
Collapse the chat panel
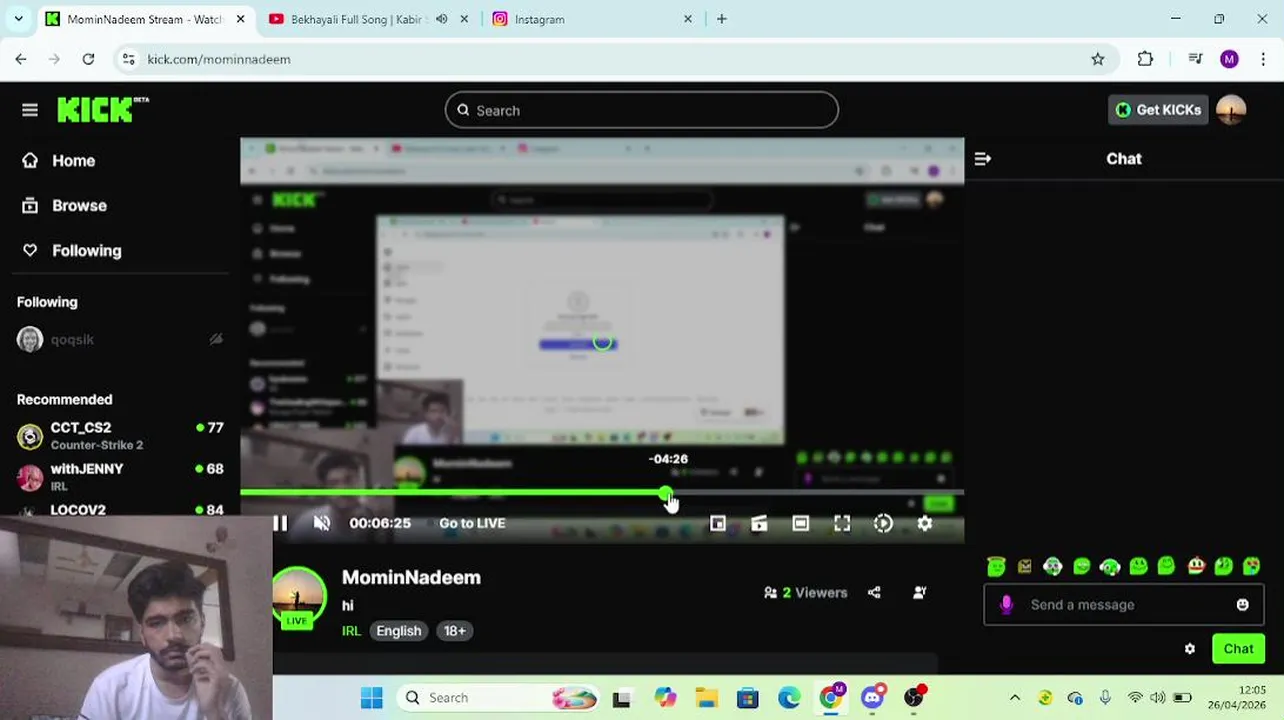(x=982, y=159)
